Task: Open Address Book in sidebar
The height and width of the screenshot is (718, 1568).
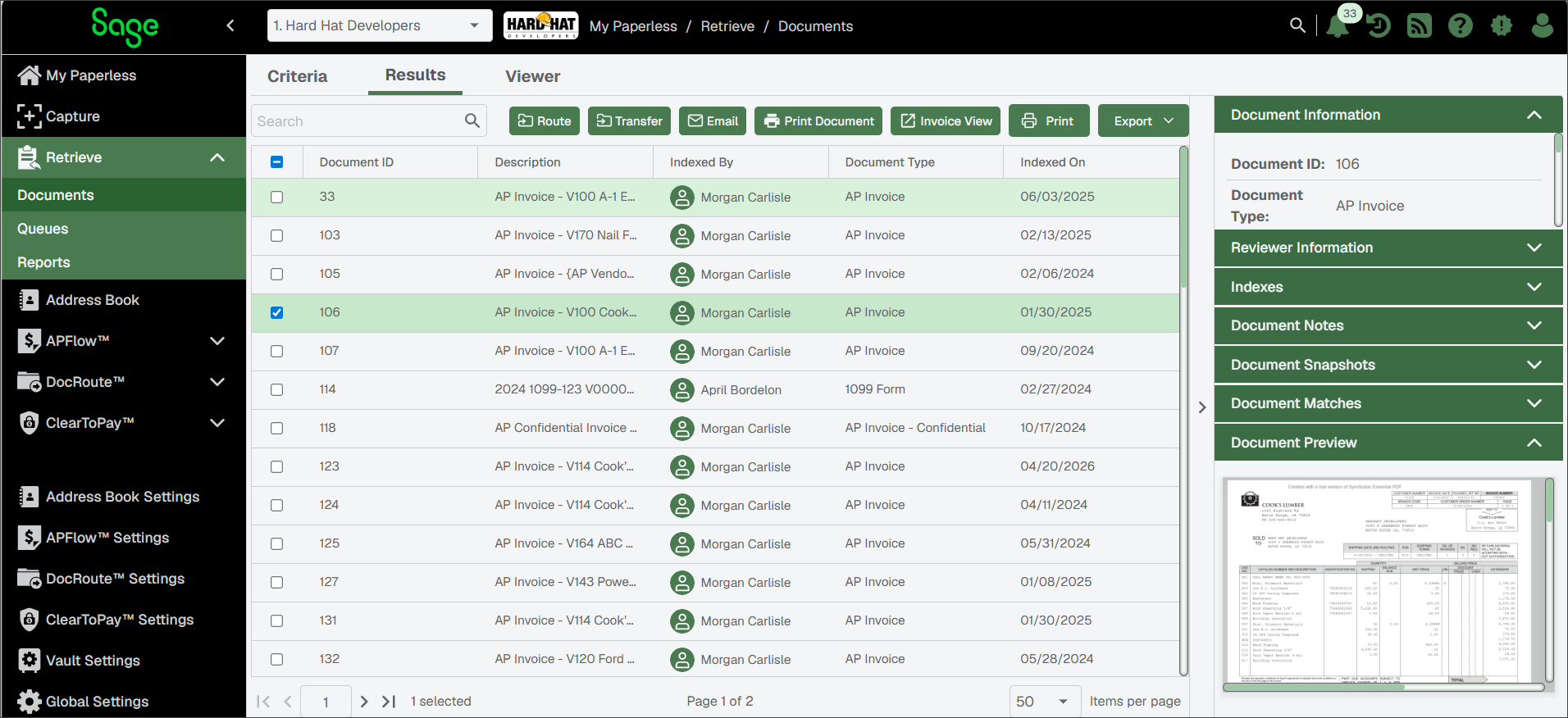Action: (x=123, y=300)
